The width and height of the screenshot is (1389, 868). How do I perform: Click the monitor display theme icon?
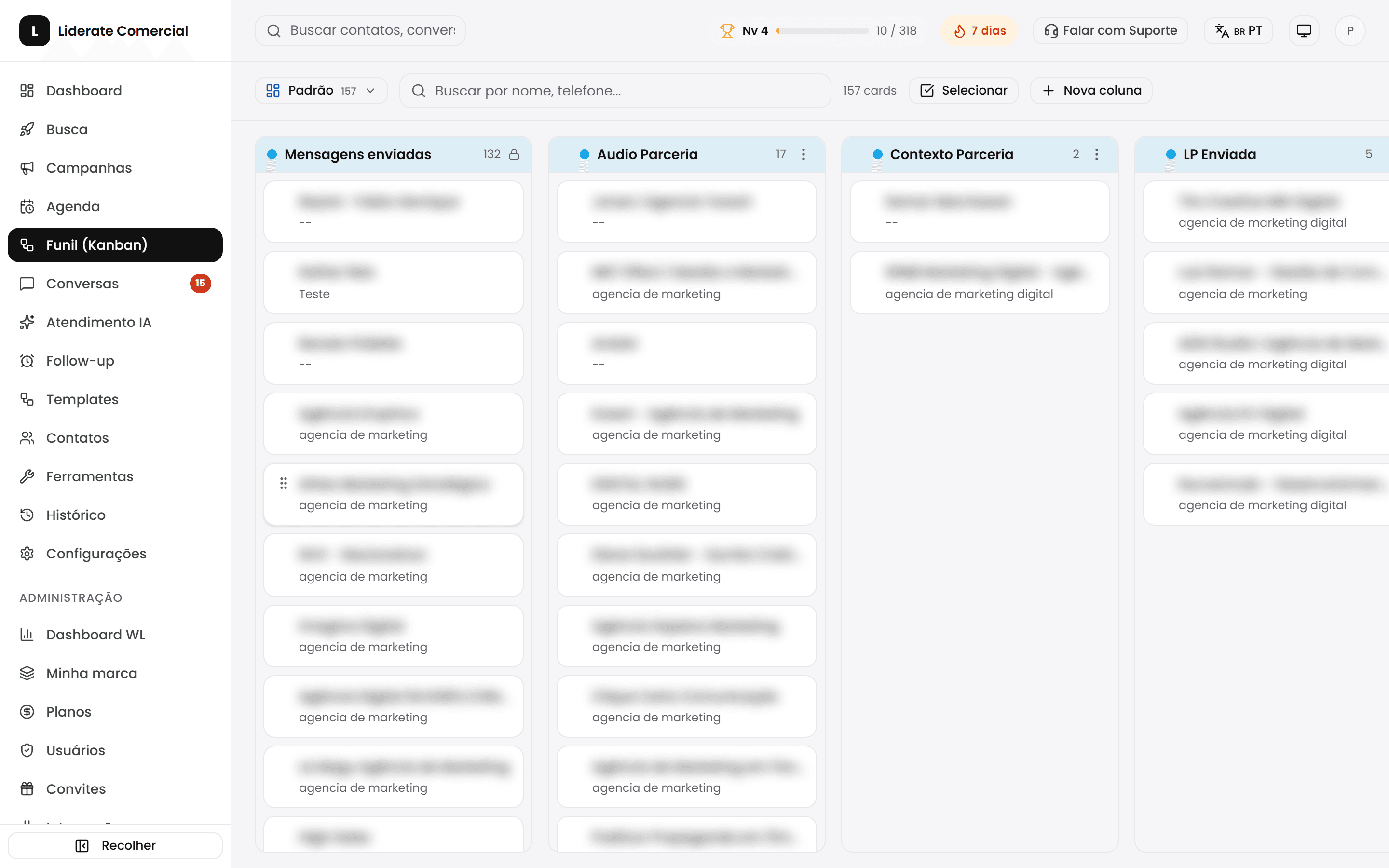coord(1304,30)
